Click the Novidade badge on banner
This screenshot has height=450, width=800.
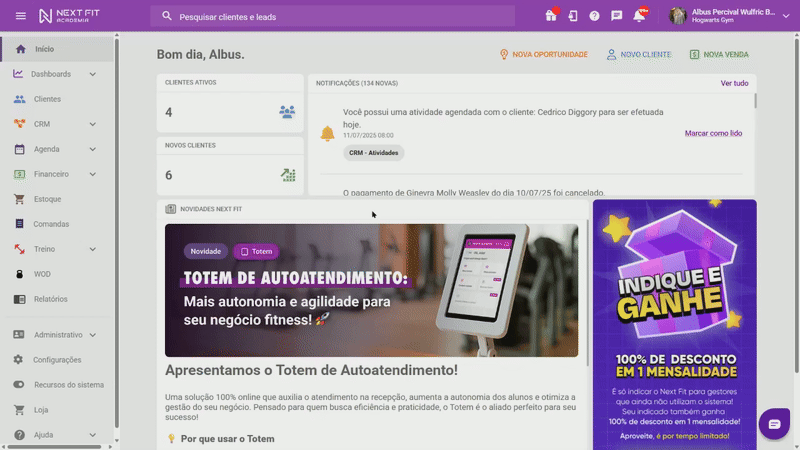tap(206, 252)
